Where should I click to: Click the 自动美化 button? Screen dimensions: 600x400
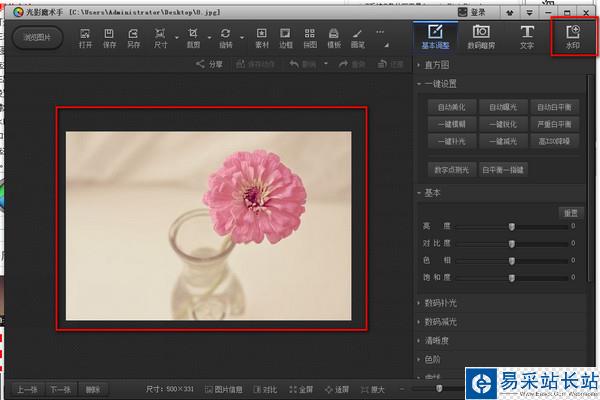click(453, 106)
